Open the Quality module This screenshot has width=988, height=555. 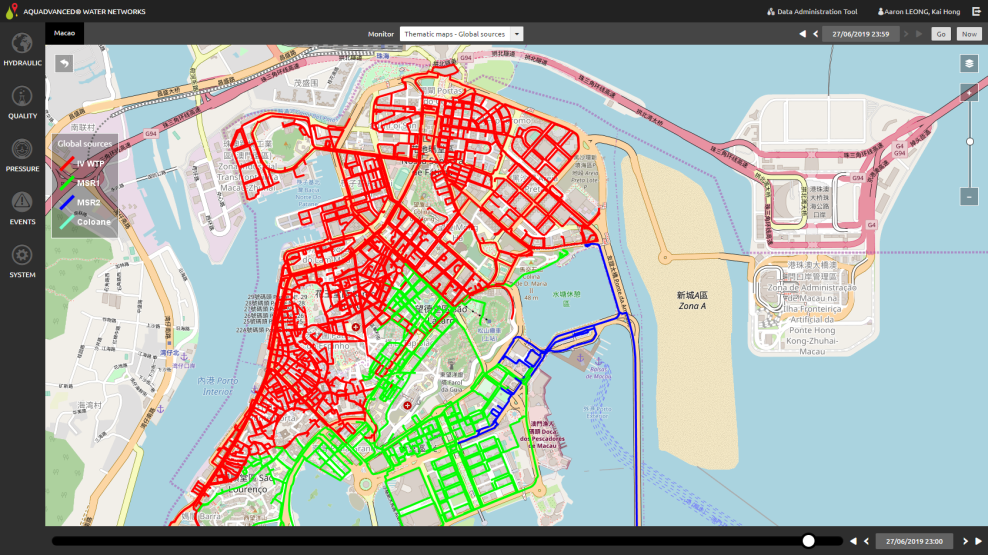coord(22,101)
